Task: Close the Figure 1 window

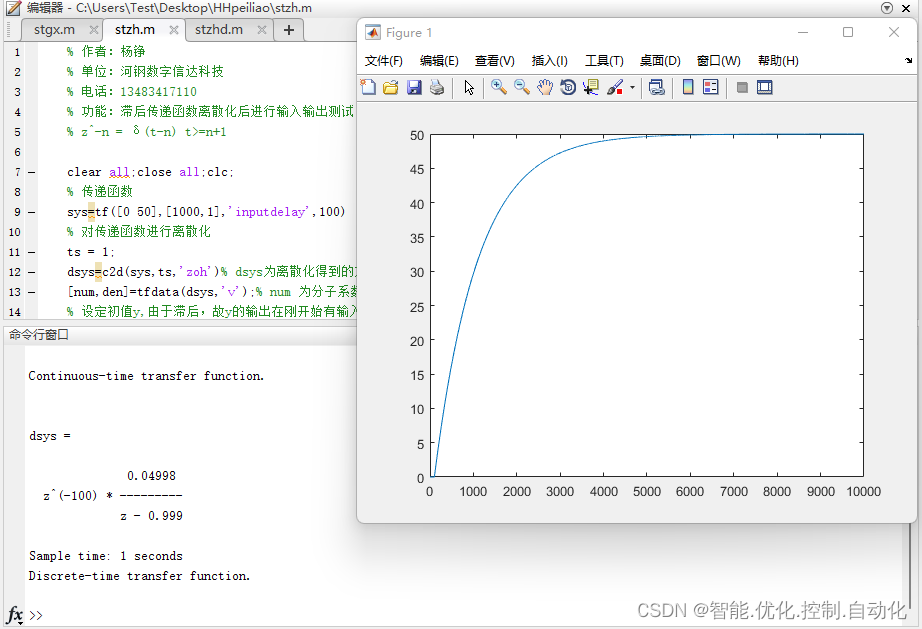Action: point(894,32)
